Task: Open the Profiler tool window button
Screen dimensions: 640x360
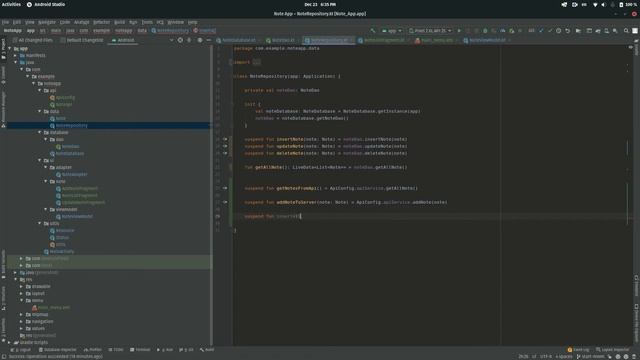Action: tap(93, 350)
